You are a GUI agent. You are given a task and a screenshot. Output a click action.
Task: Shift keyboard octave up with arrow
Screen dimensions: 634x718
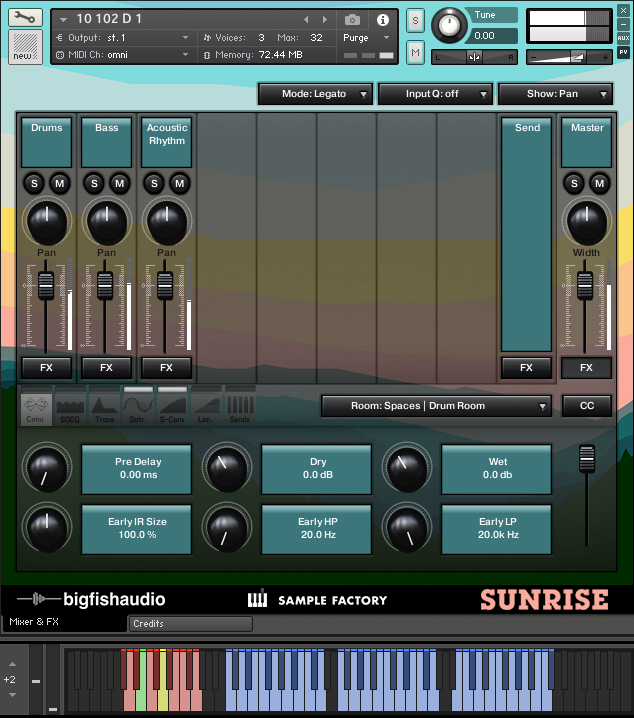coord(13,664)
